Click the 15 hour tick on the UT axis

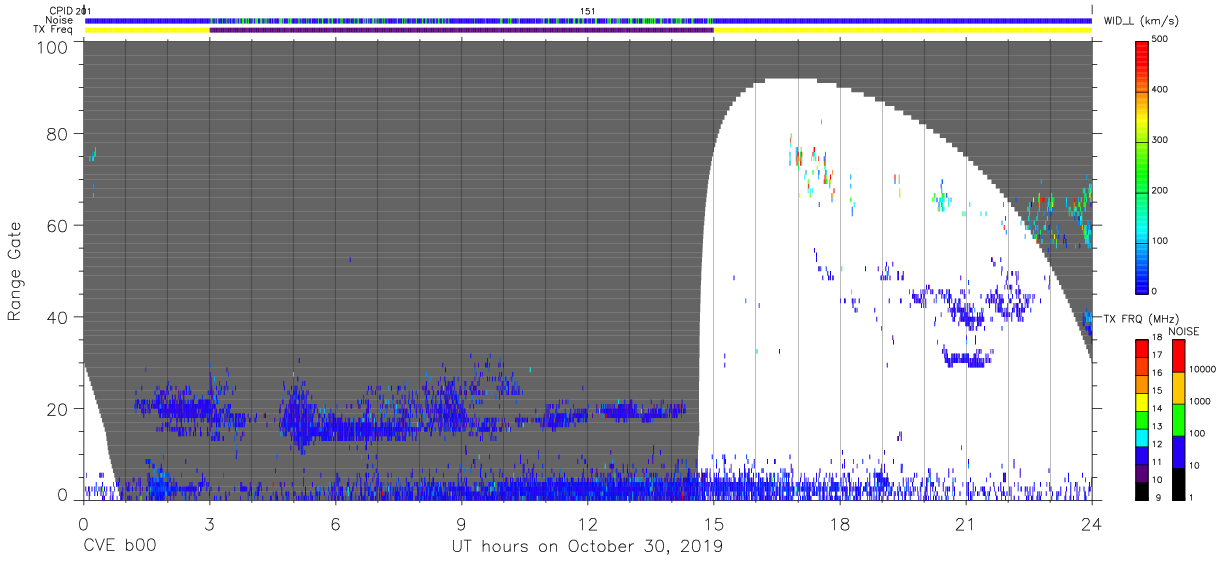(714, 526)
